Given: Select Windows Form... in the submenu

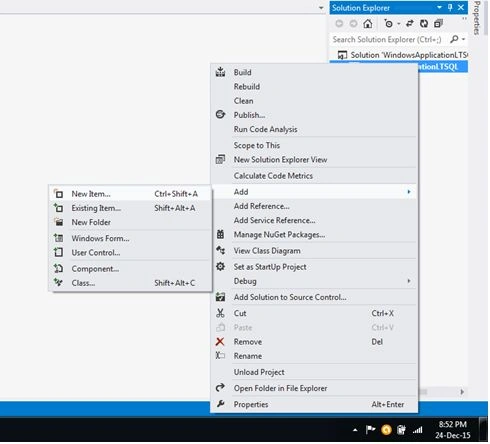Looking at the screenshot, I should [x=130, y=238].
